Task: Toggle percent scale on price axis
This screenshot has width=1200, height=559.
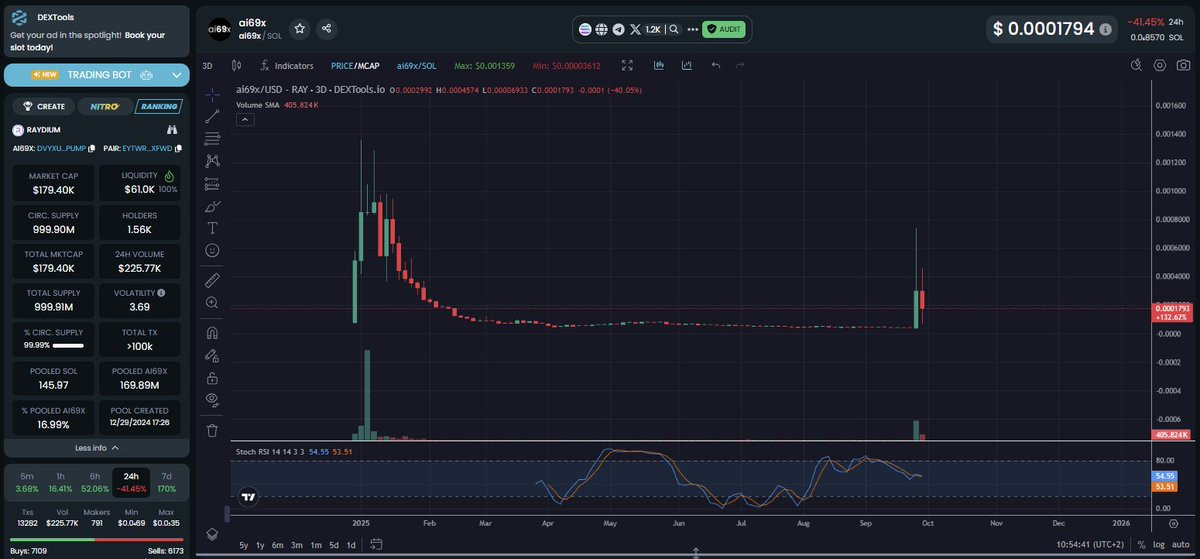Action: (1141, 545)
